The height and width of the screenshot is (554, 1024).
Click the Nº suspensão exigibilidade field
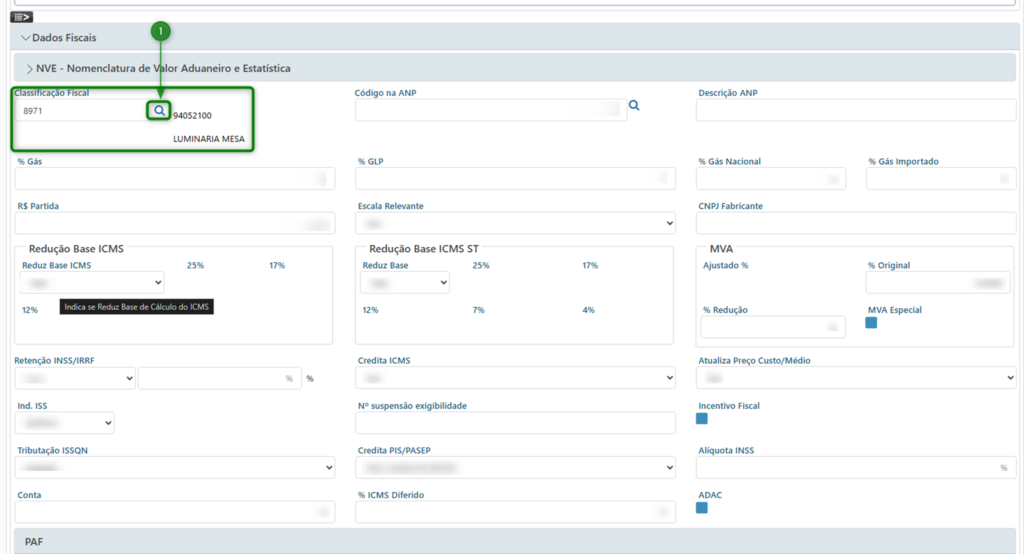pos(515,423)
